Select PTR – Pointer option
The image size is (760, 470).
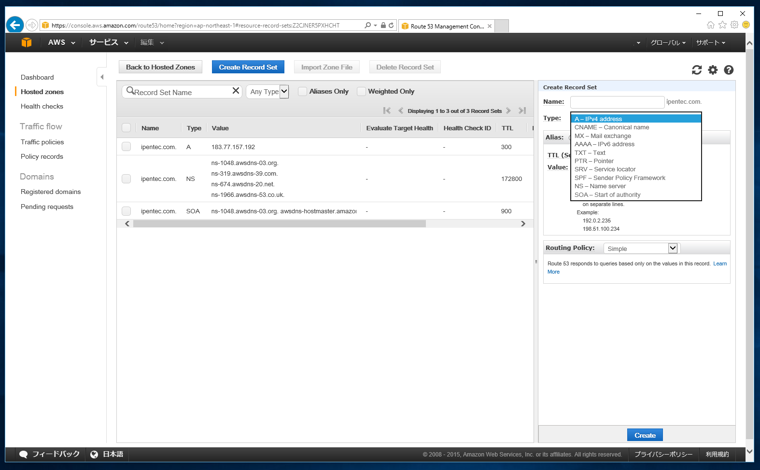point(636,161)
